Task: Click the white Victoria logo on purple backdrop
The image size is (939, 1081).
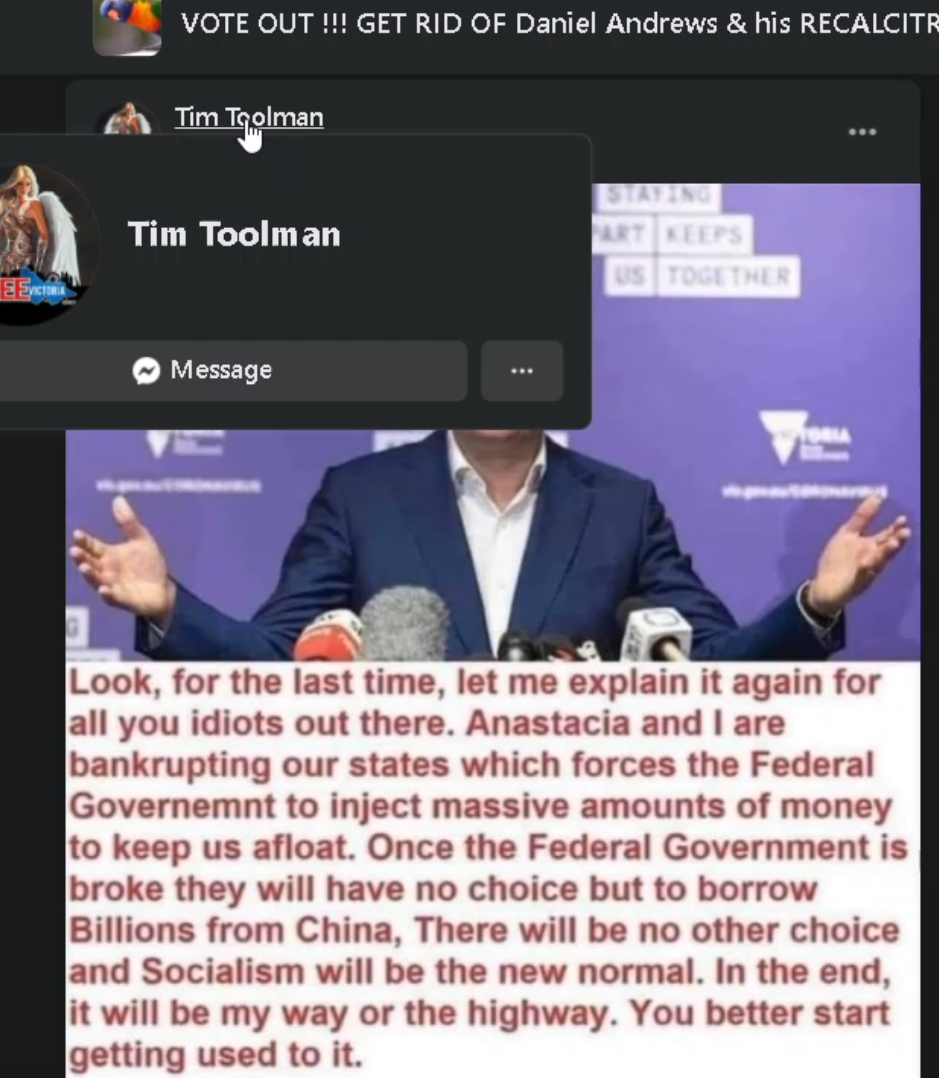Action: coord(805,436)
